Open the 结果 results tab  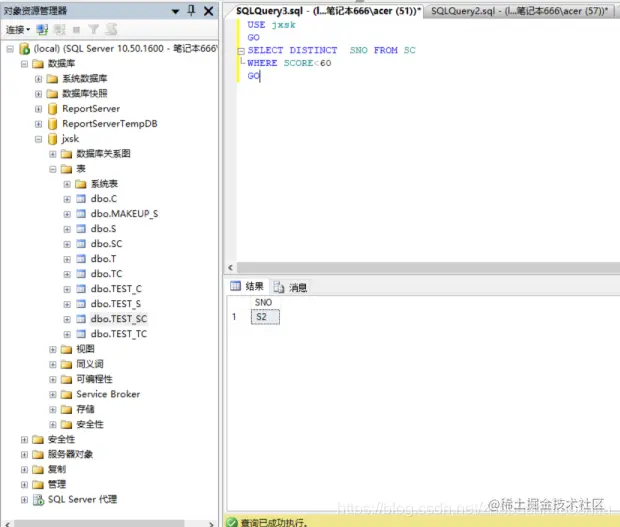[x=247, y=286]
